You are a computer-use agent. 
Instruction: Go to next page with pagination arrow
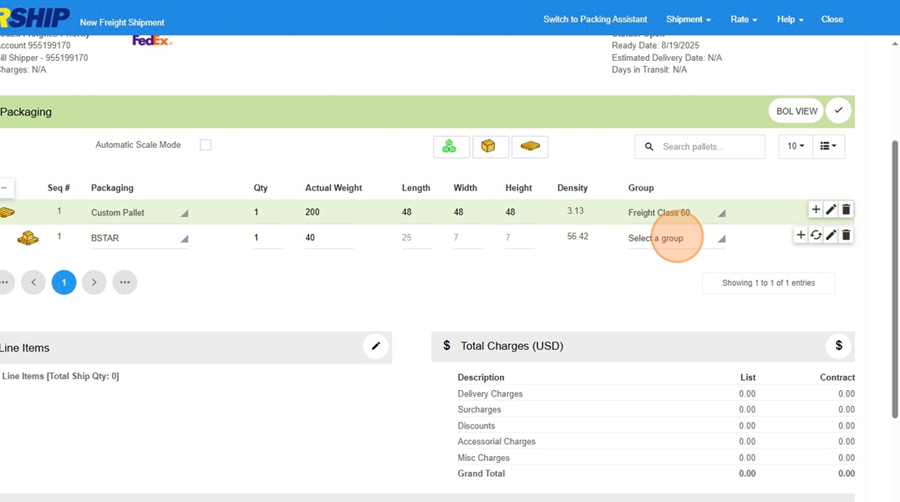click(x=94, y=283)
